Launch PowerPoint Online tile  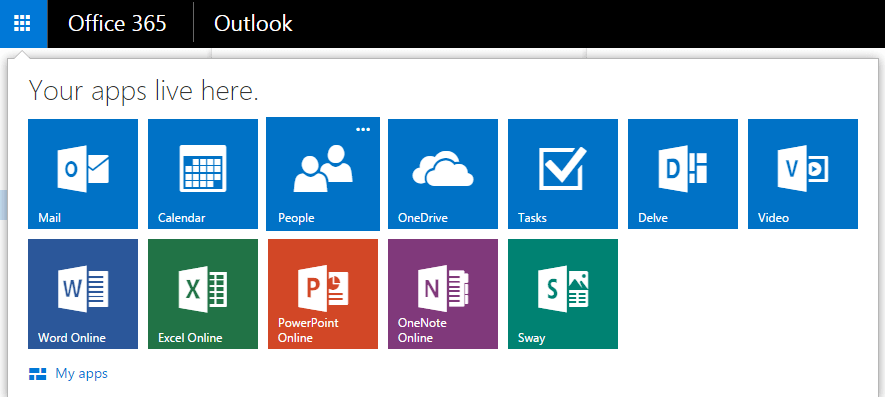[x=323, y=294]
